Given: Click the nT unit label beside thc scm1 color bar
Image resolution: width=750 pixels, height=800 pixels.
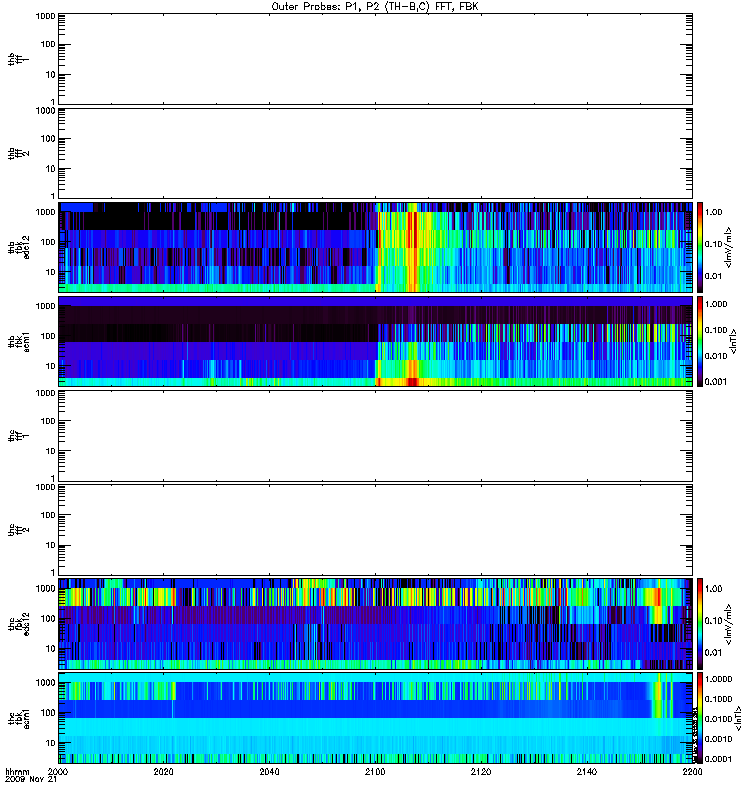Looking at the screenshot, I should tap(738, 718).
